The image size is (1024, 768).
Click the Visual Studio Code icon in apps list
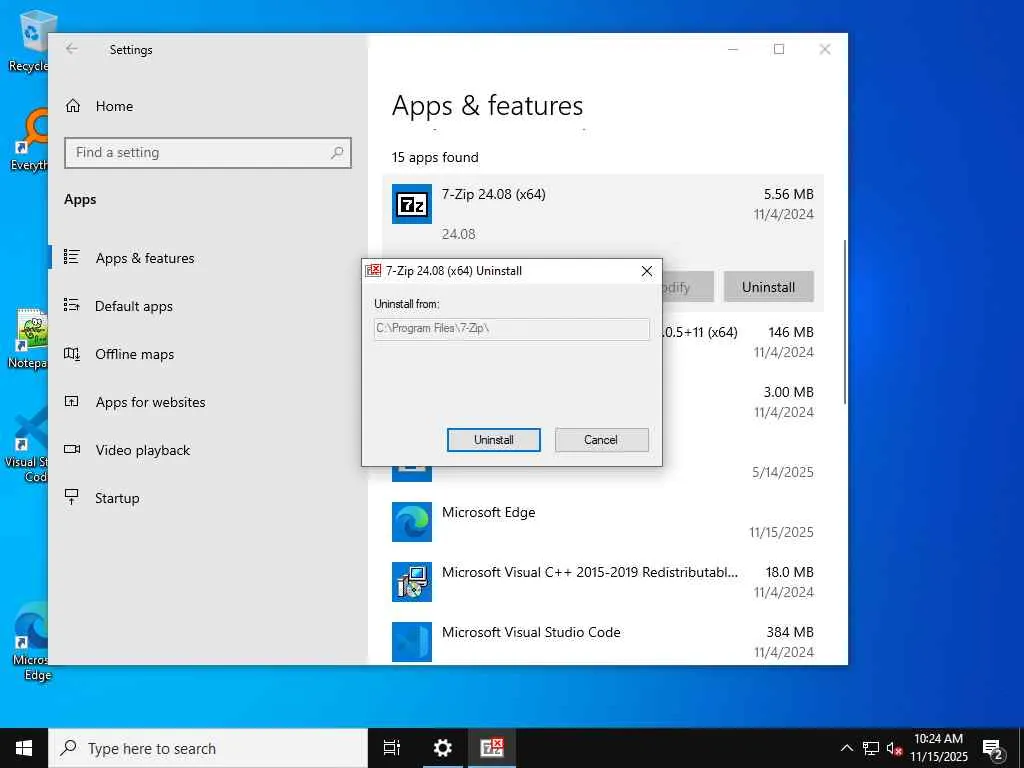pyautogui.click(x=411, y=642)
